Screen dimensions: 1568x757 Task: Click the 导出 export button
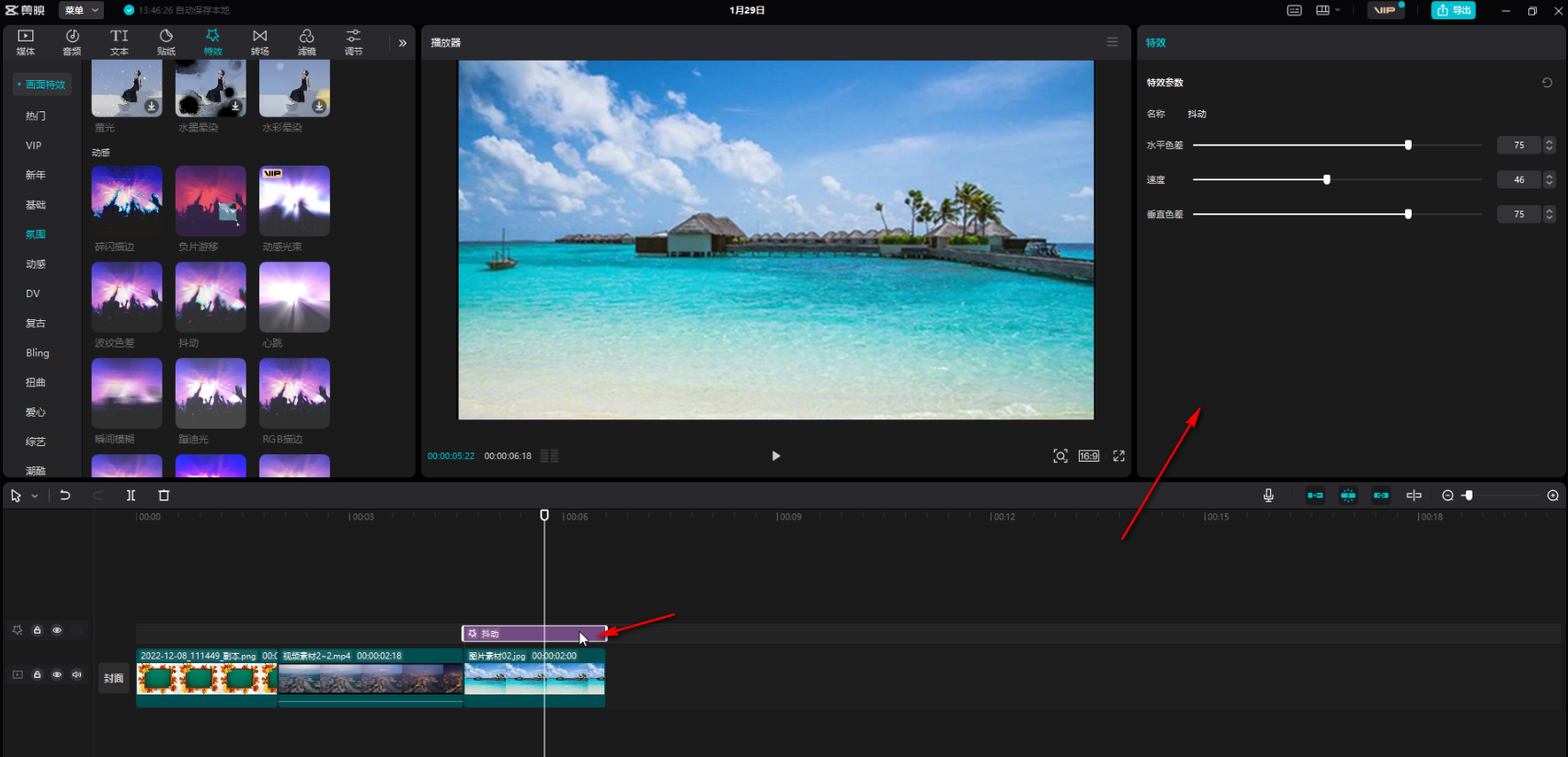(x=1453, y=10)
